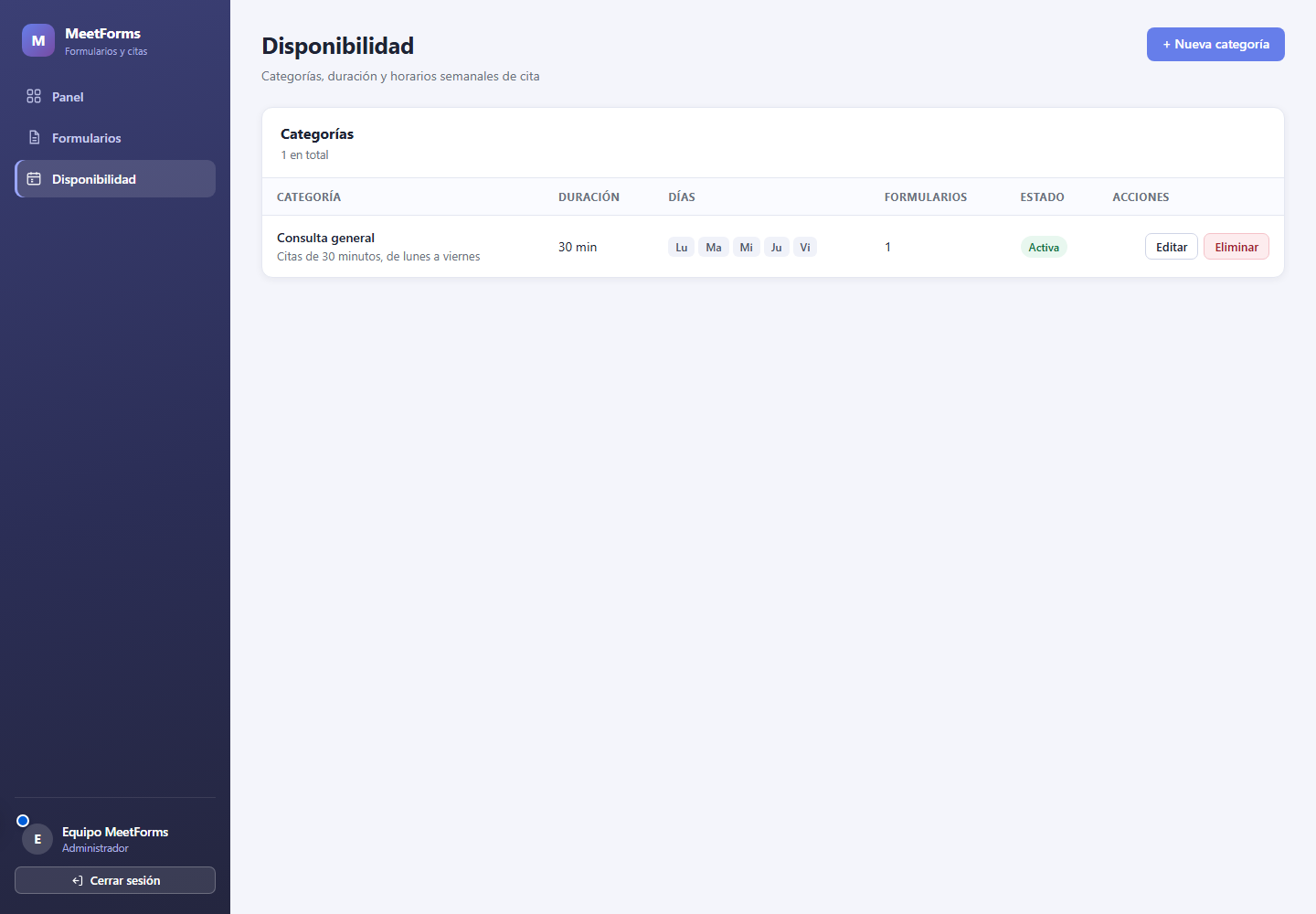Click the forms count "1" in Consulta general row
Screen dimensions: 1316x914
coord(887,247)
